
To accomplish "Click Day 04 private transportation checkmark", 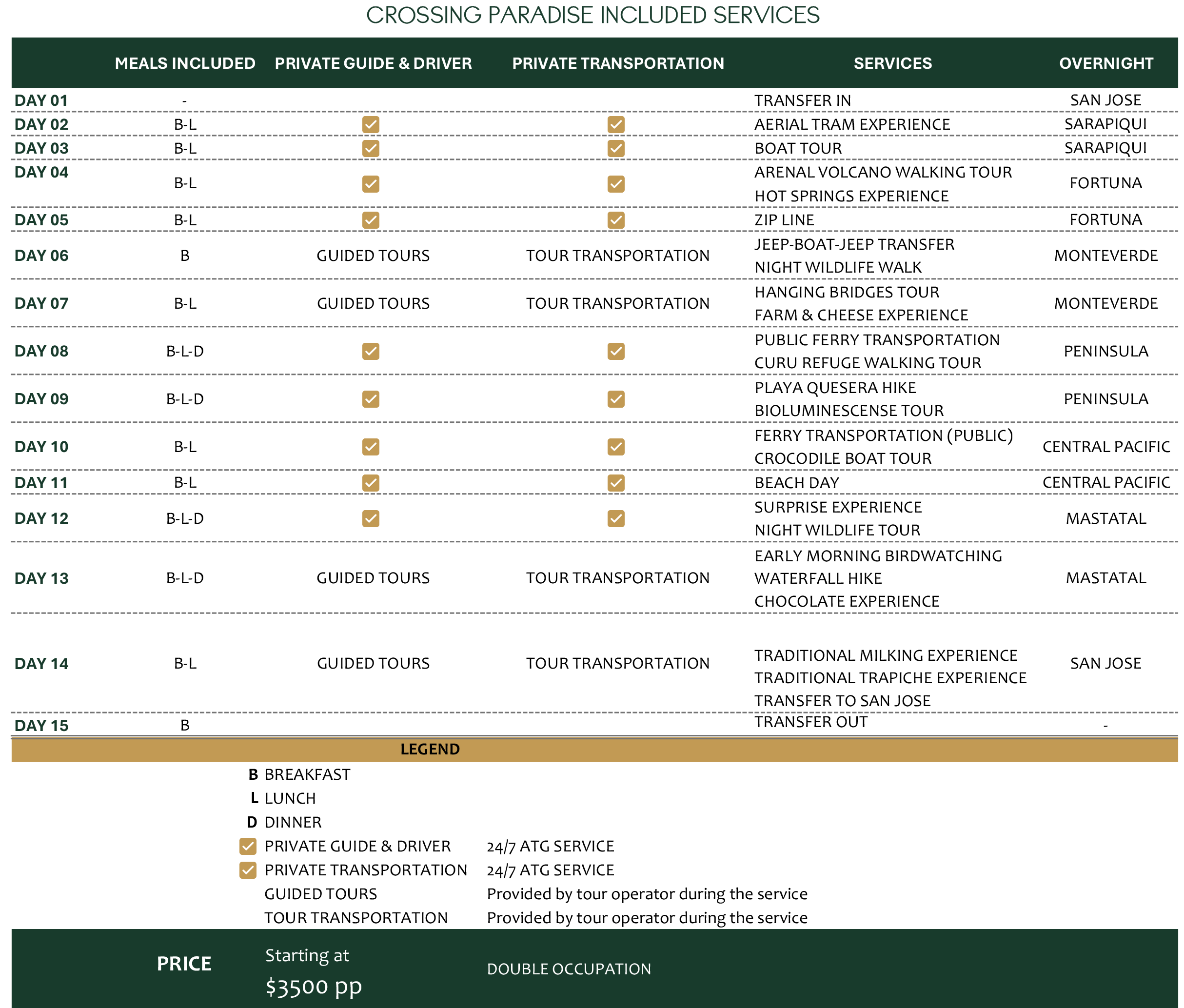I will pyautogui.click(x=616, y=184).
